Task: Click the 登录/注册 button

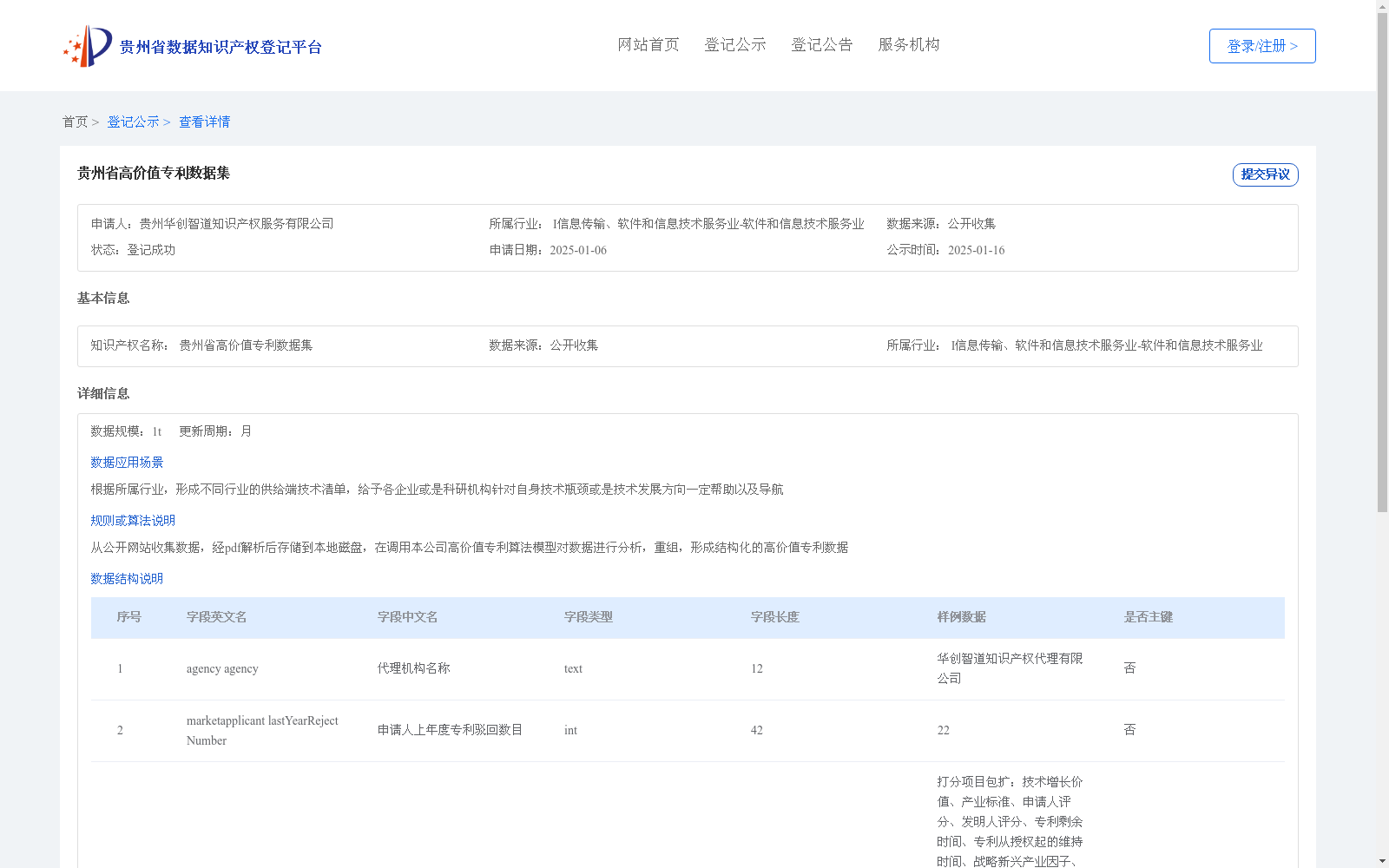Action: (1262, 46)
